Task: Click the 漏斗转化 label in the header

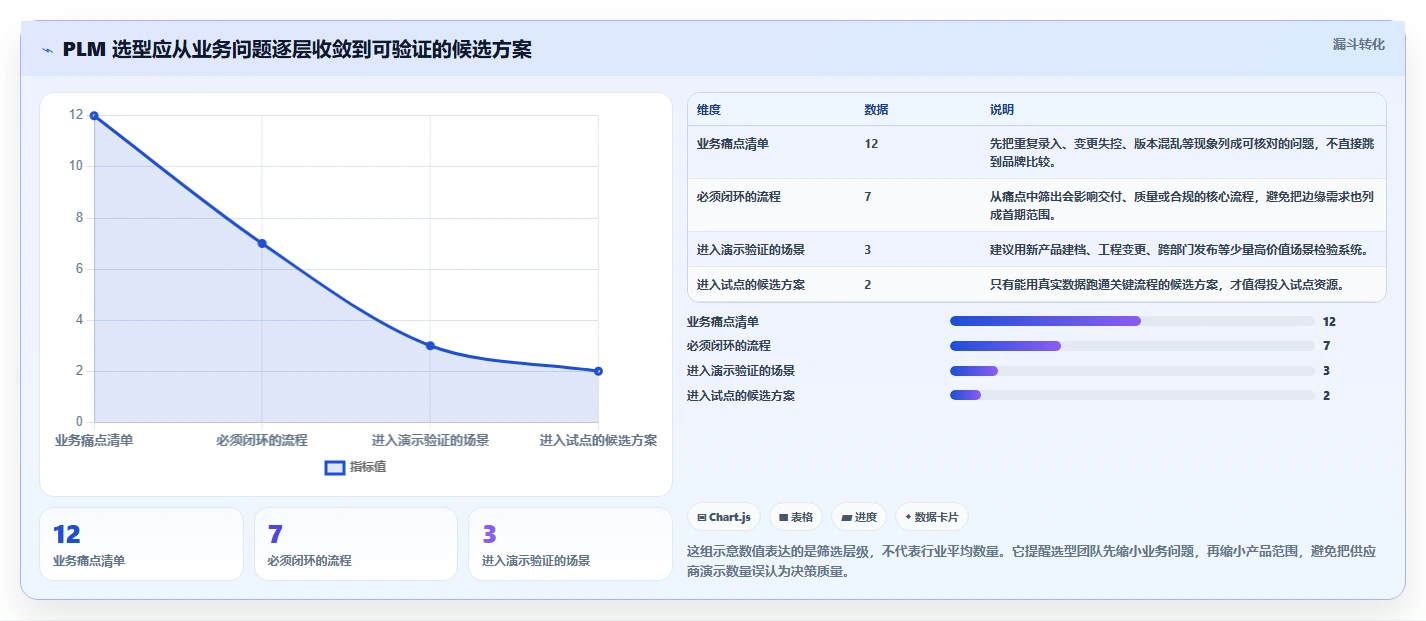Action: click(1359, 44)
